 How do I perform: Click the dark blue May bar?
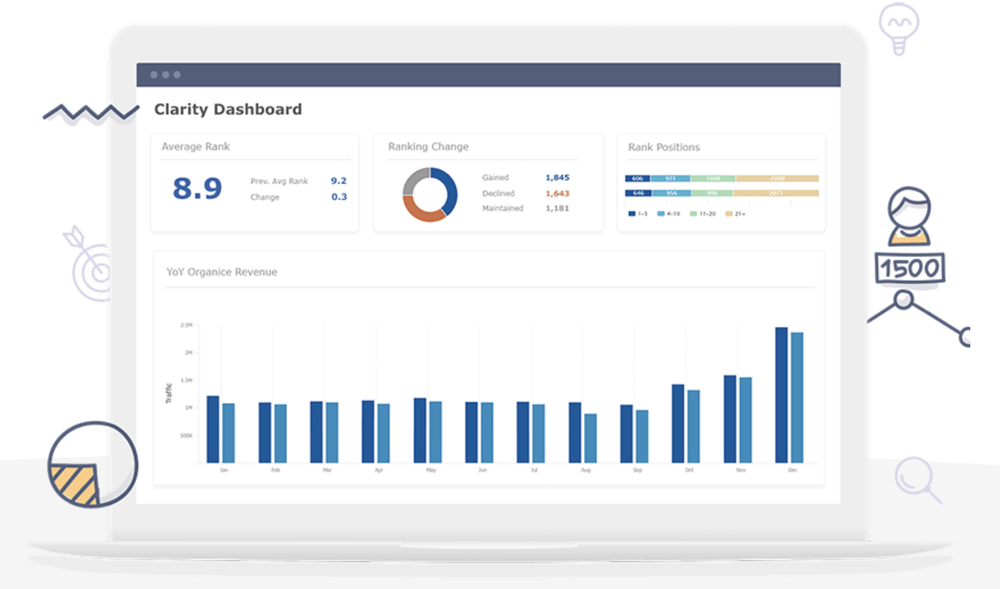click(420, 431)
